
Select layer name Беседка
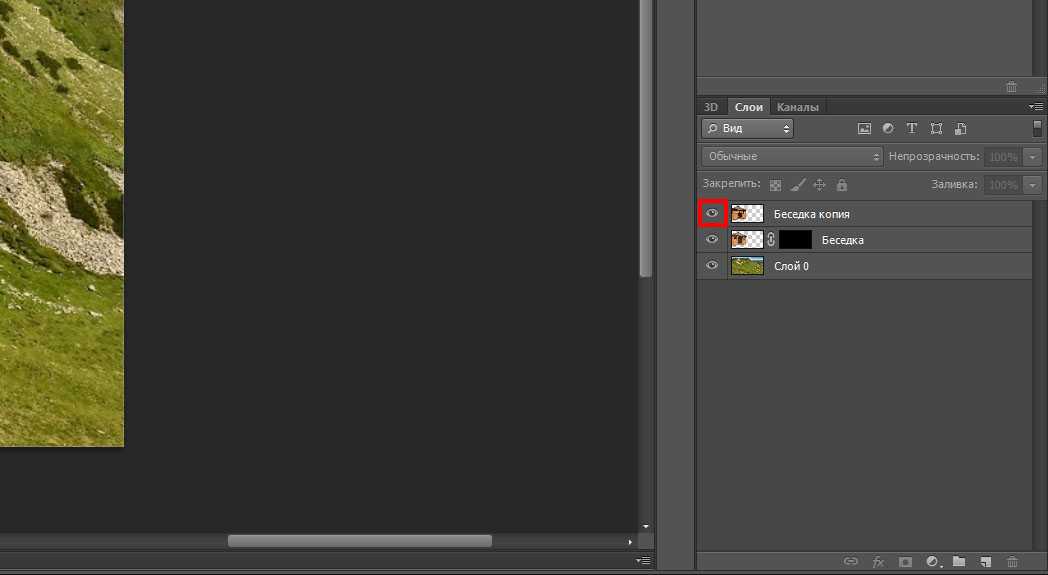coord(842,240)
